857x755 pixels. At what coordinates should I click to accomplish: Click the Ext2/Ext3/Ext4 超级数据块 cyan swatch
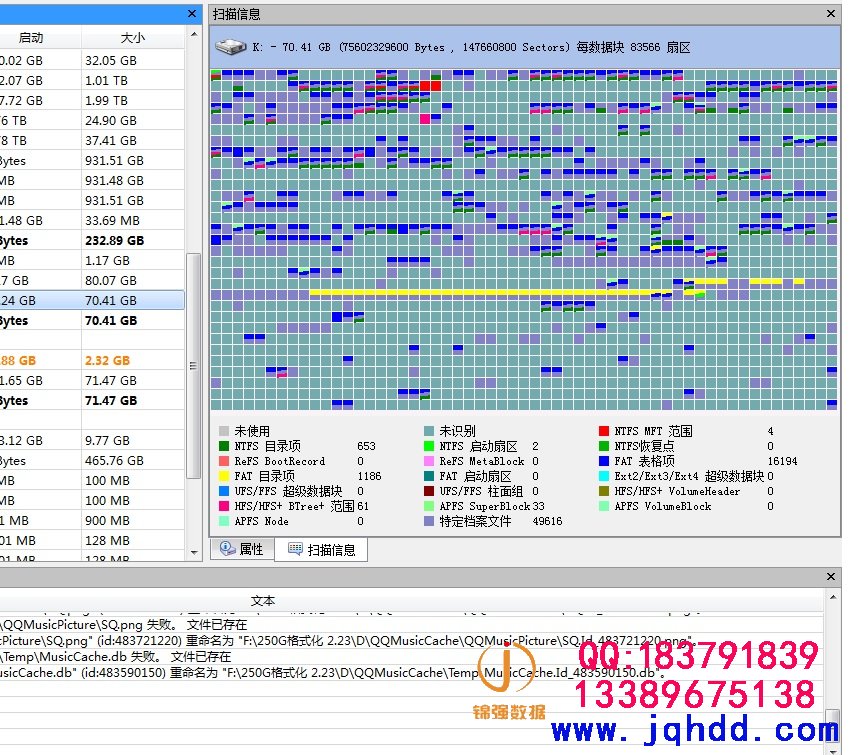(604, 476)
